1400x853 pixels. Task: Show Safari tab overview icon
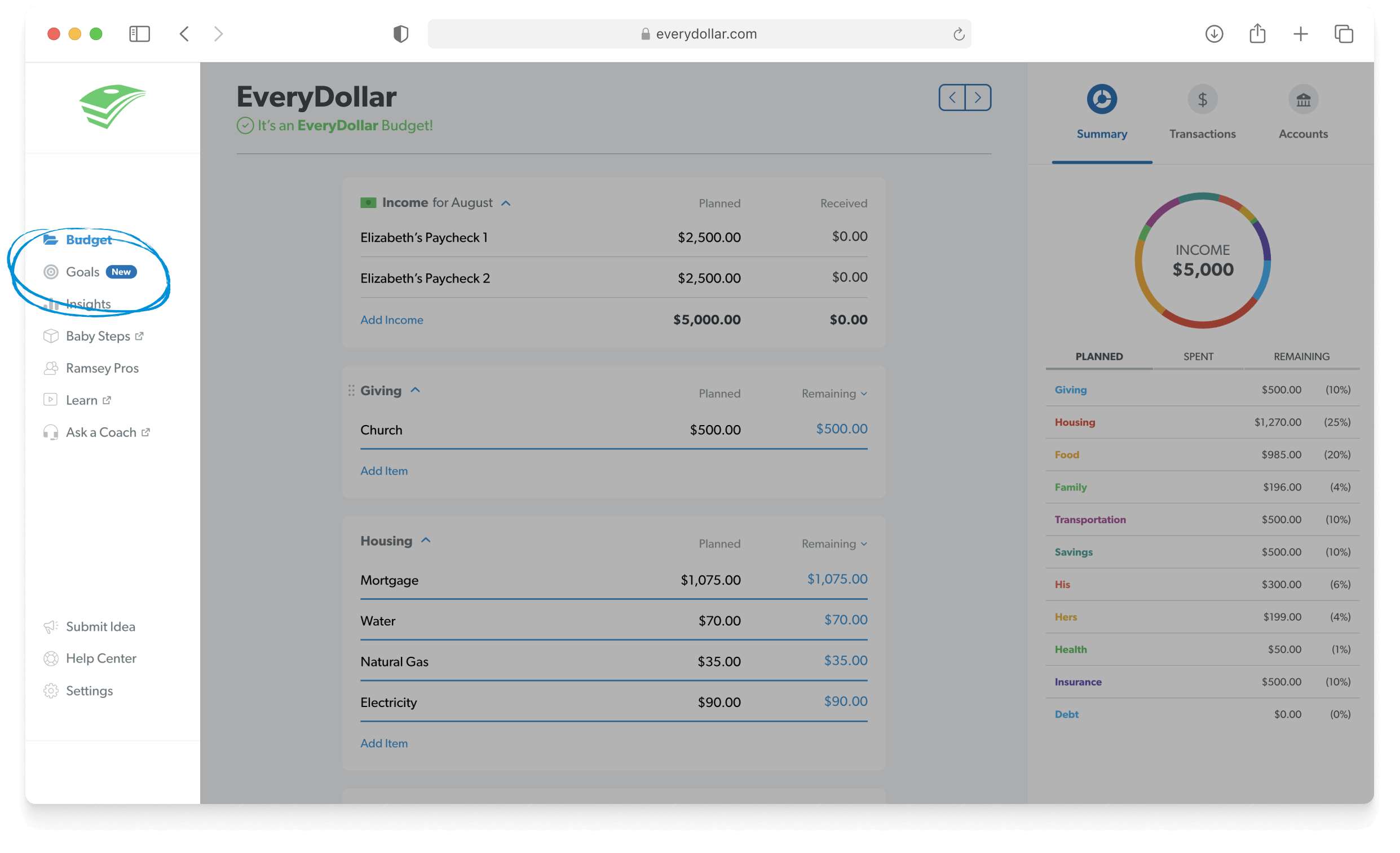(x=1343, y=34)
